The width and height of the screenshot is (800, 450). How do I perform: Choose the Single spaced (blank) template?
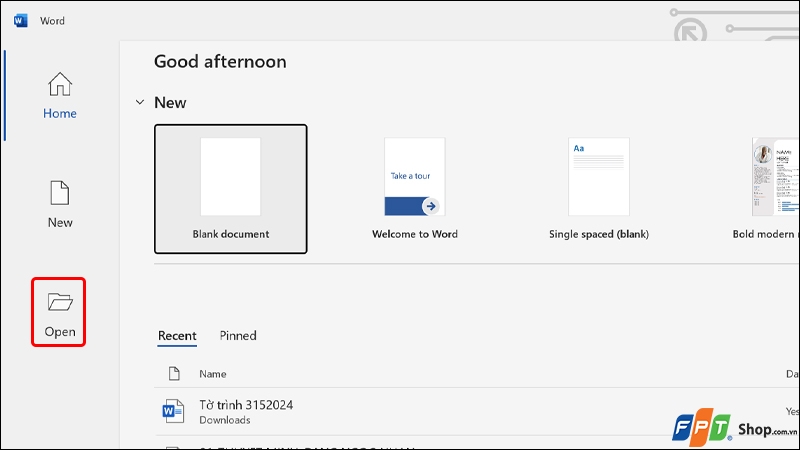599,188
